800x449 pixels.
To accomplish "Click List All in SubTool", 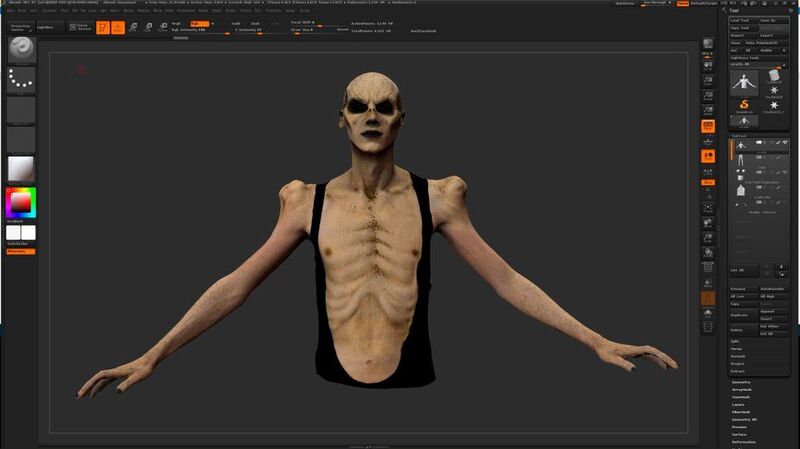I will (744, 270).
